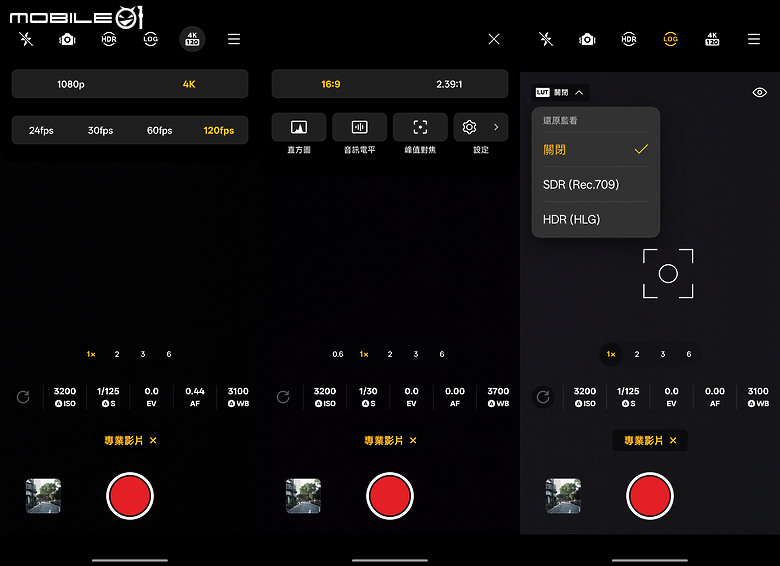The width and height of the screenshot is (780, 566).
Task: Adjust 3100 WB in right screen
Action: pyautogui.click(x=758, y=397)
